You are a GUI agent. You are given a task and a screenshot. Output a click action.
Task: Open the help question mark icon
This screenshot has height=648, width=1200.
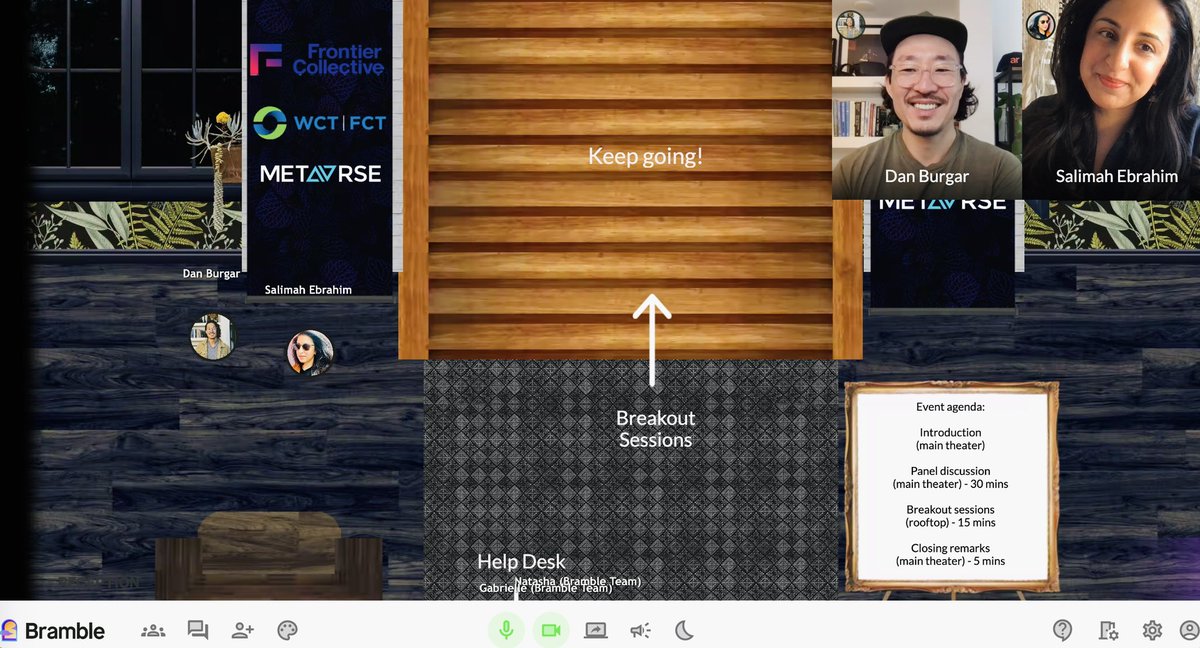click(1063, 630)
